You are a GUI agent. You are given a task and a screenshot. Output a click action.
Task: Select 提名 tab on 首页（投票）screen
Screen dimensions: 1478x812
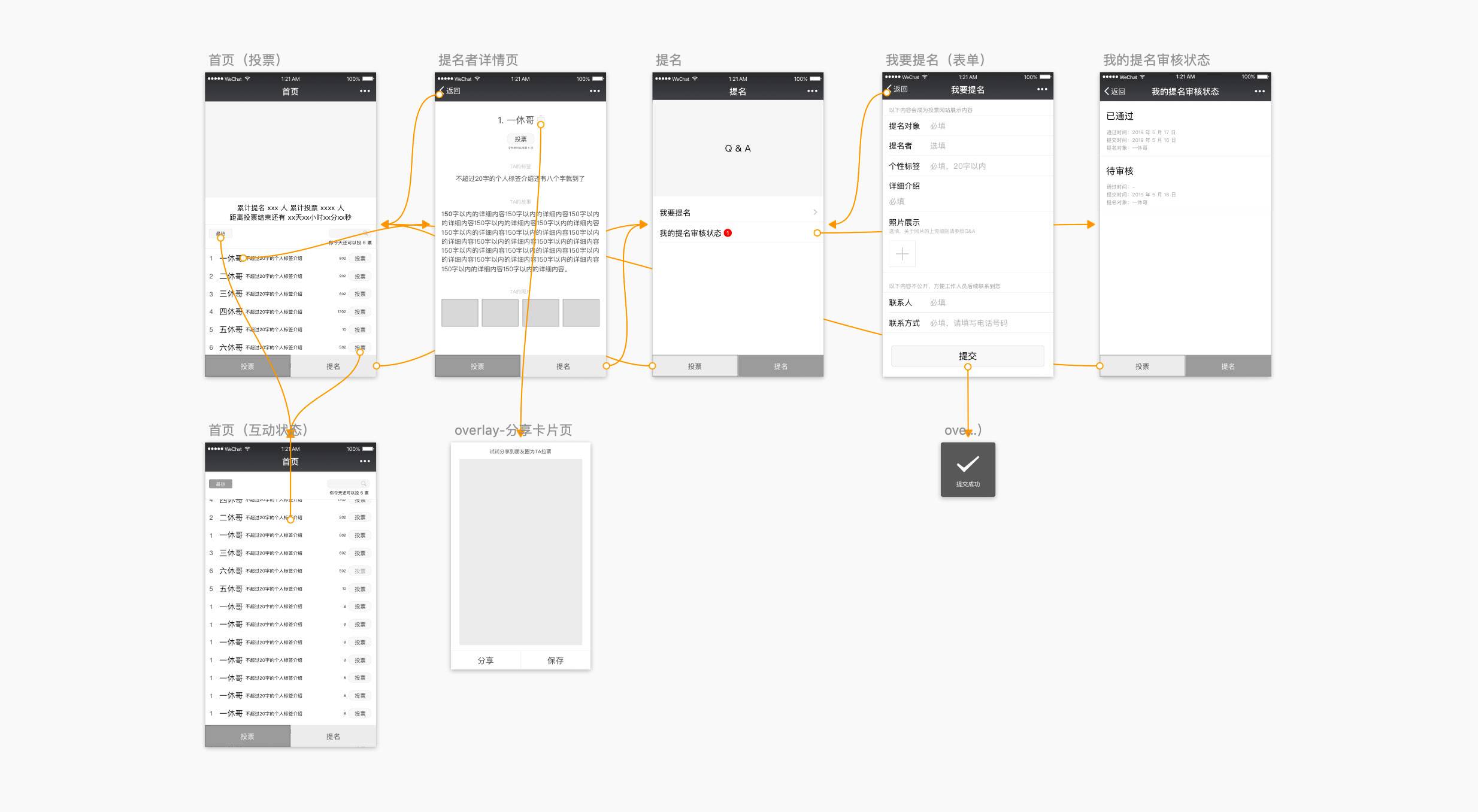333,366
